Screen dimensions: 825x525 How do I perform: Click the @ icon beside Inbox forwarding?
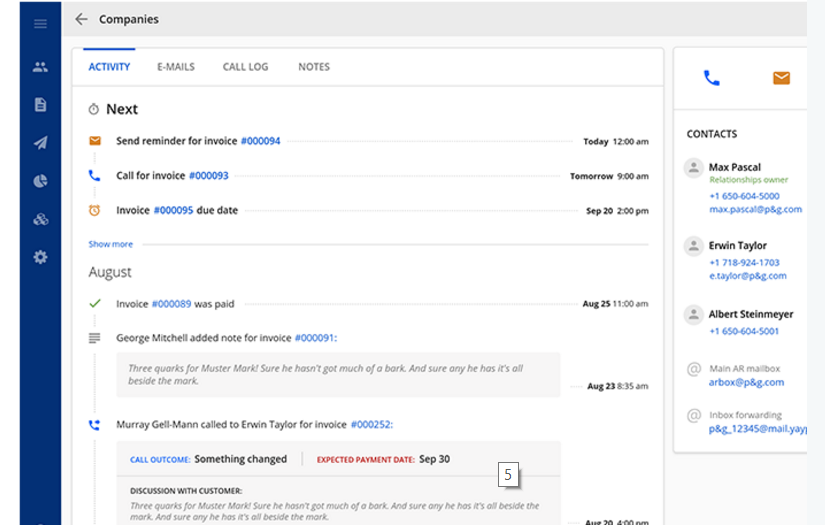[694, 416]
